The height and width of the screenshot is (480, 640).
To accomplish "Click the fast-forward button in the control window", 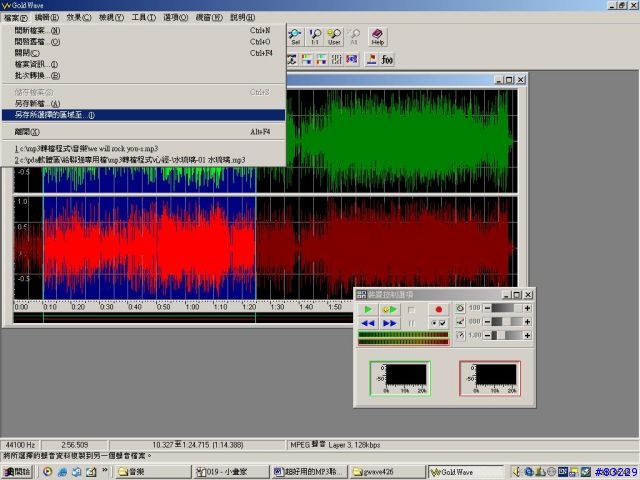I will pyautogui.click(x=389, y=323).
